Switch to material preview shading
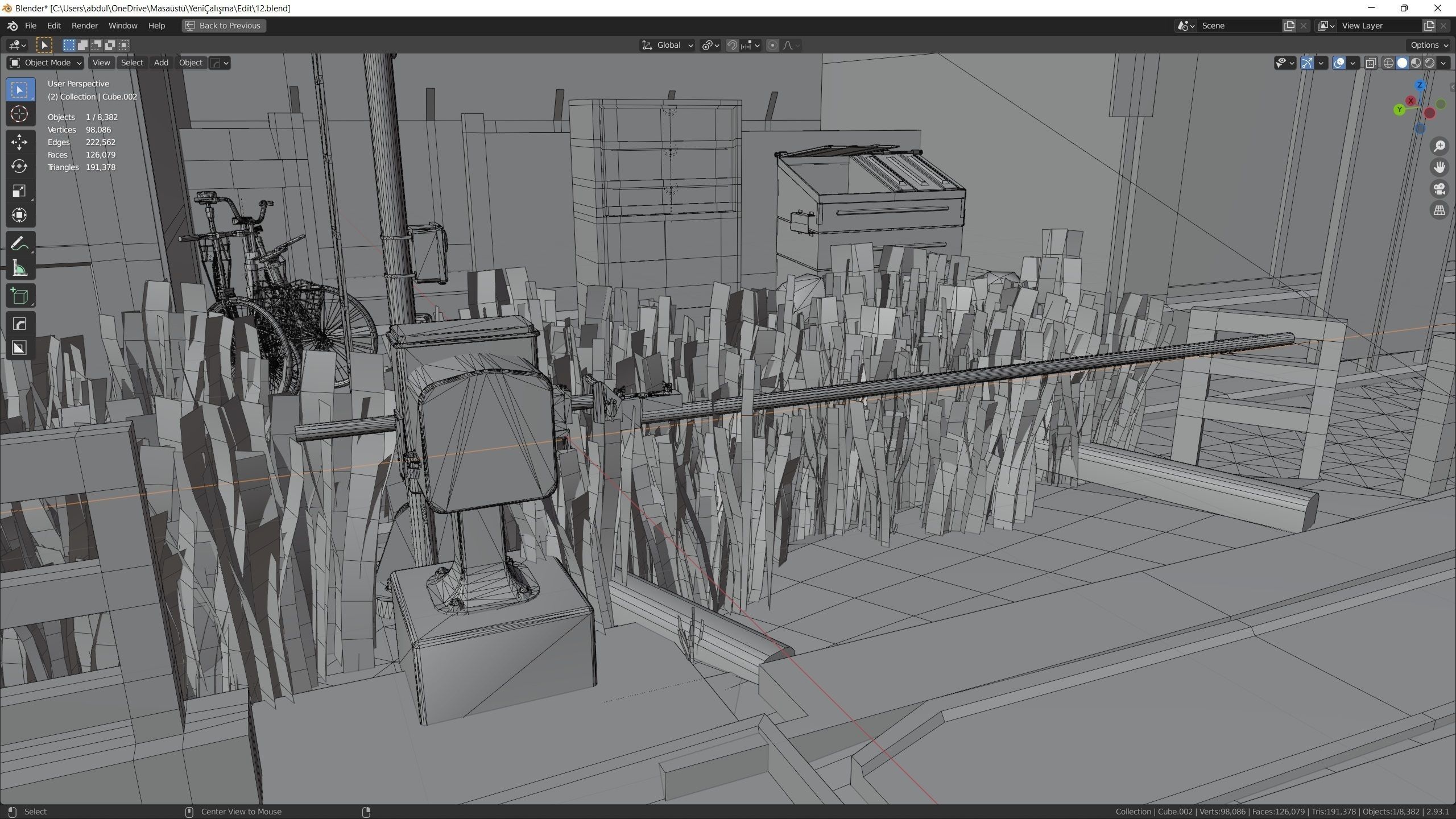This screenshot has width=1456, height=819. click(1416, 63)
